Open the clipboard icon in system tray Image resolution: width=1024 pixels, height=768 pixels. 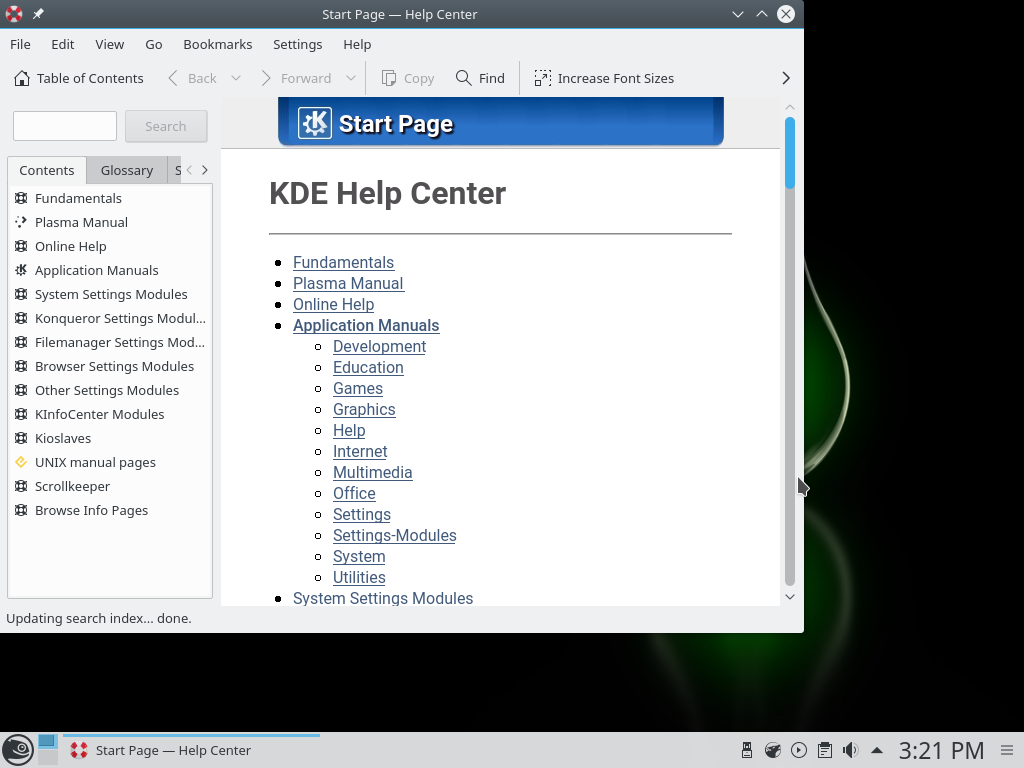(825, 750)
